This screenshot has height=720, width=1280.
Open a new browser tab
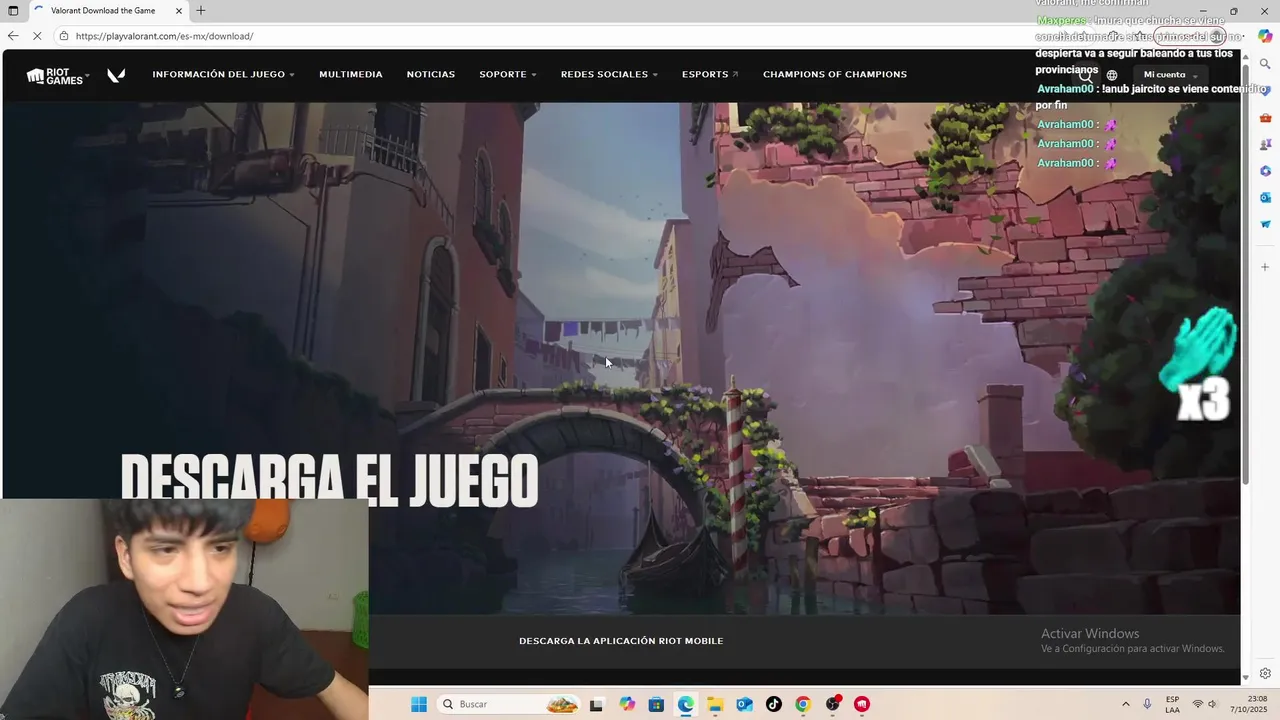coord(201,11)
